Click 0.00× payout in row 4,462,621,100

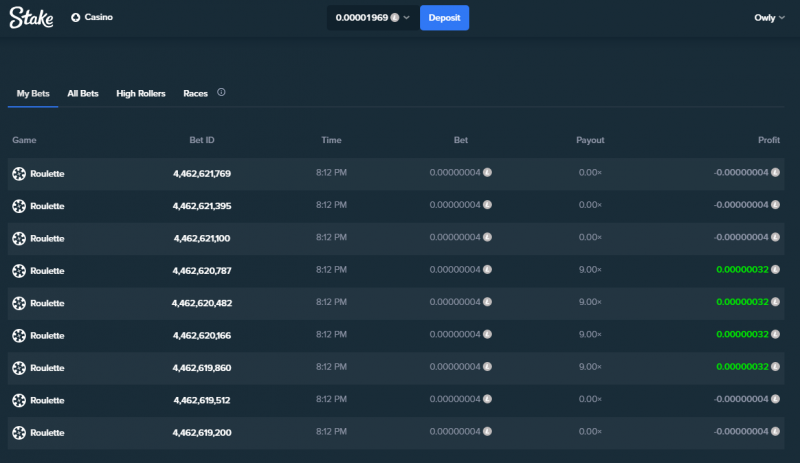coord(590,237)
